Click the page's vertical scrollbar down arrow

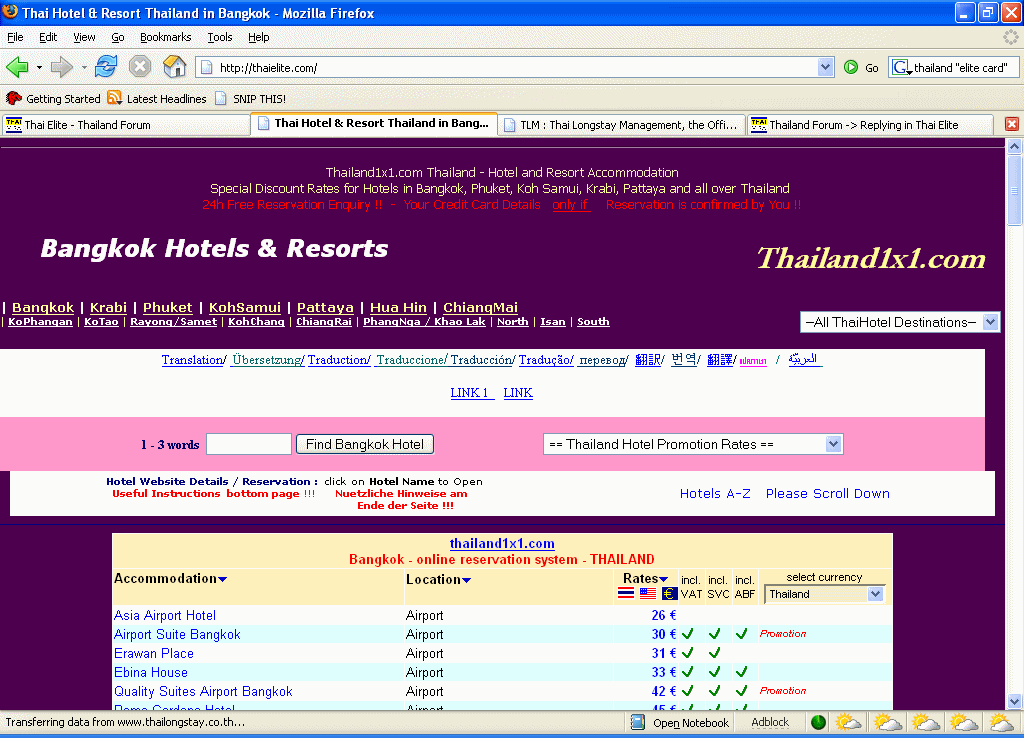point(1015,703)
